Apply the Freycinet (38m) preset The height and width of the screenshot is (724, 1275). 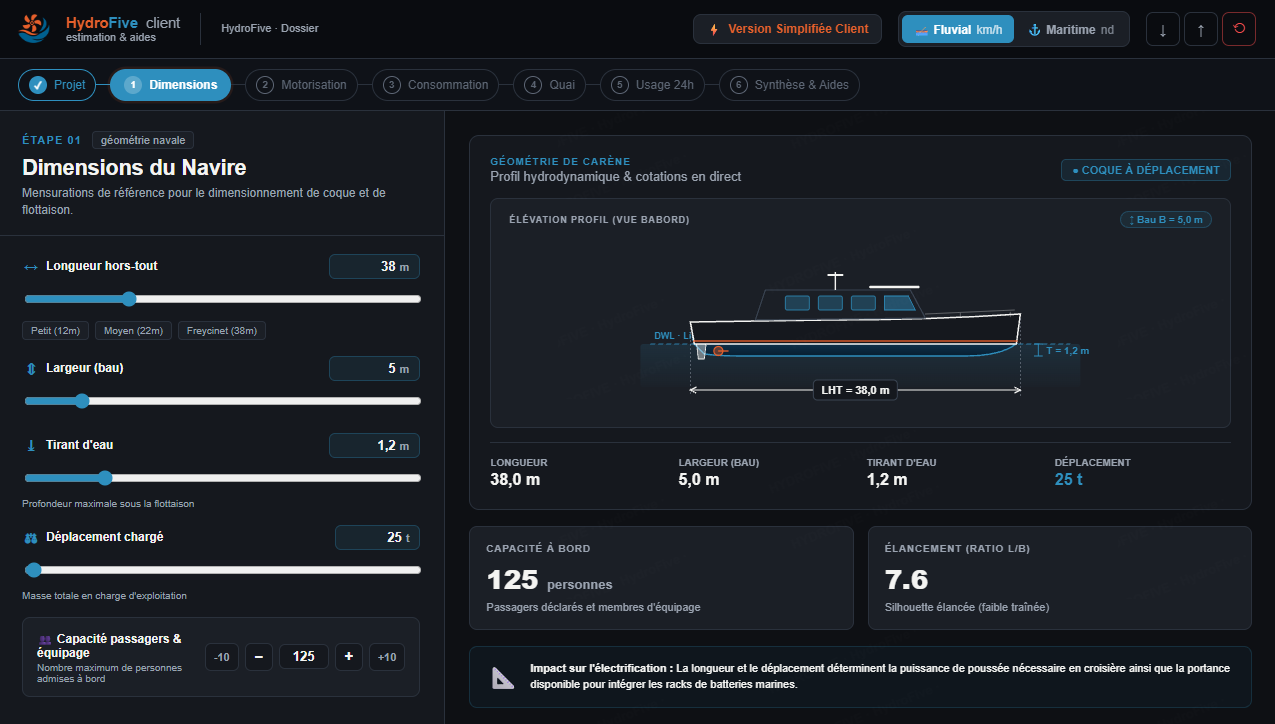(x=222, y=331)
